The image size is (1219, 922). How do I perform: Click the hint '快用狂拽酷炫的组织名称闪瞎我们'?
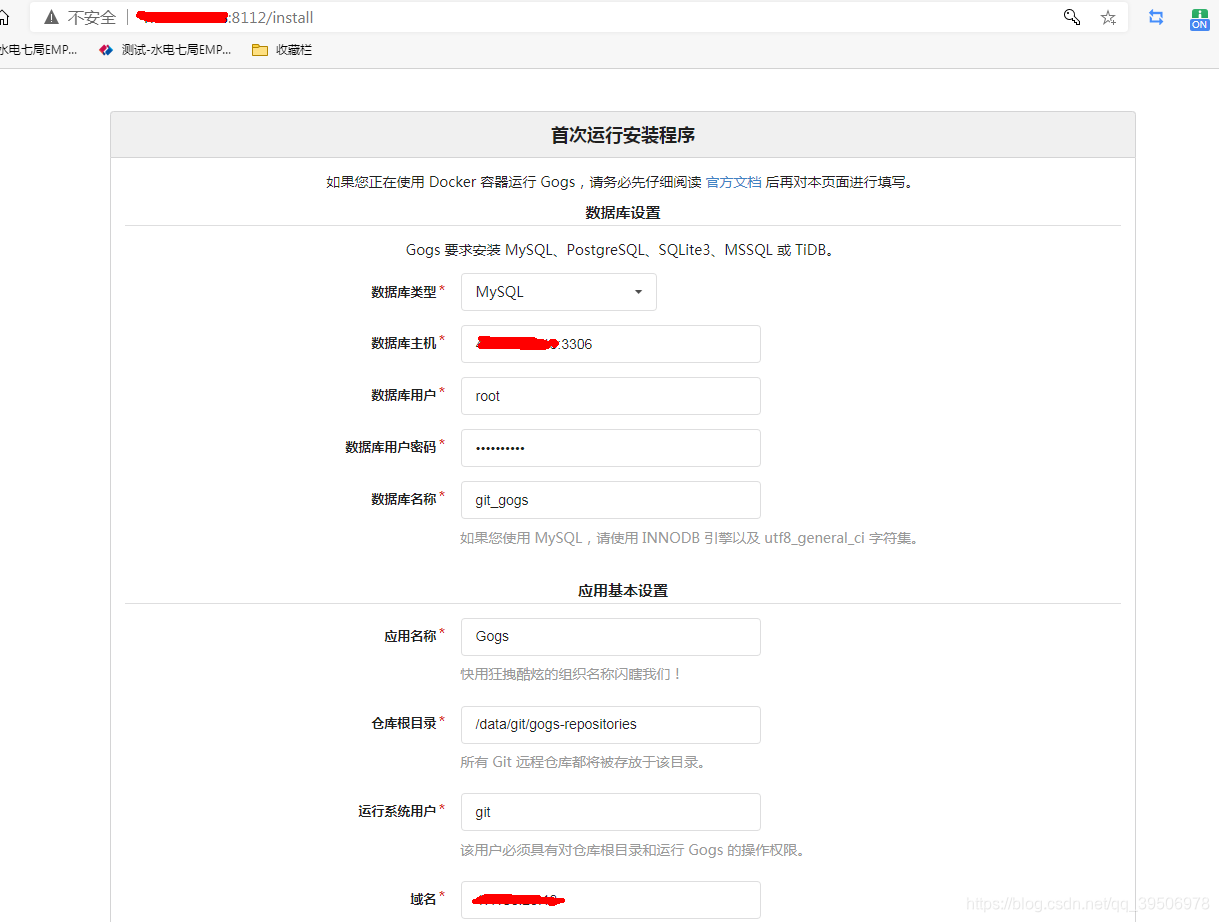click(571, 674)
